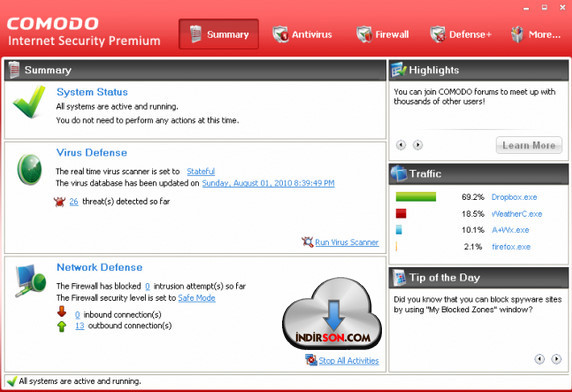Click the Summary clipboard icon in tab
Image resolution: width=572 pixels, height=392 pixels.
tap(196, 34)
